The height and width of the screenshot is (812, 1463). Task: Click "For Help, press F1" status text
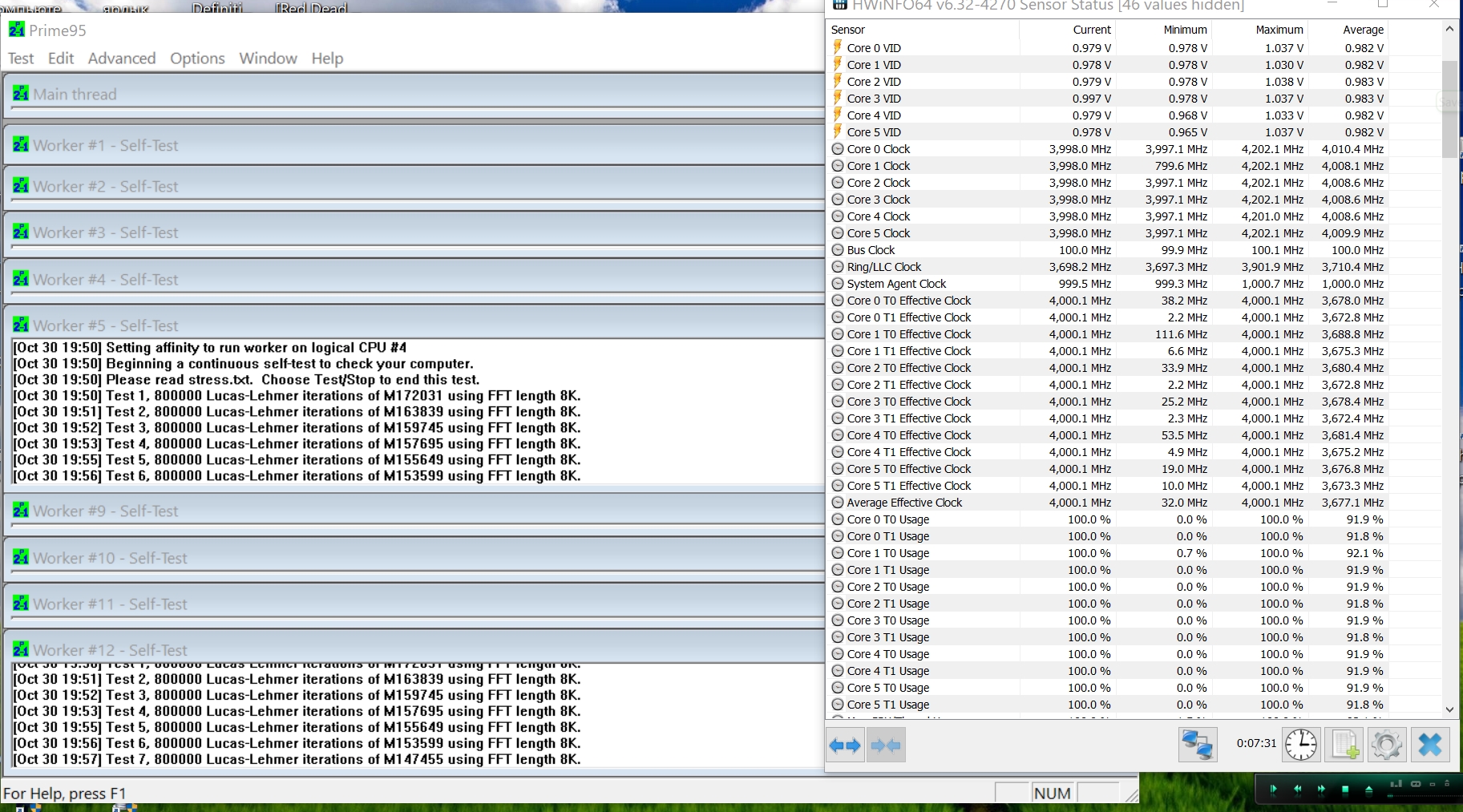[64, 794]
